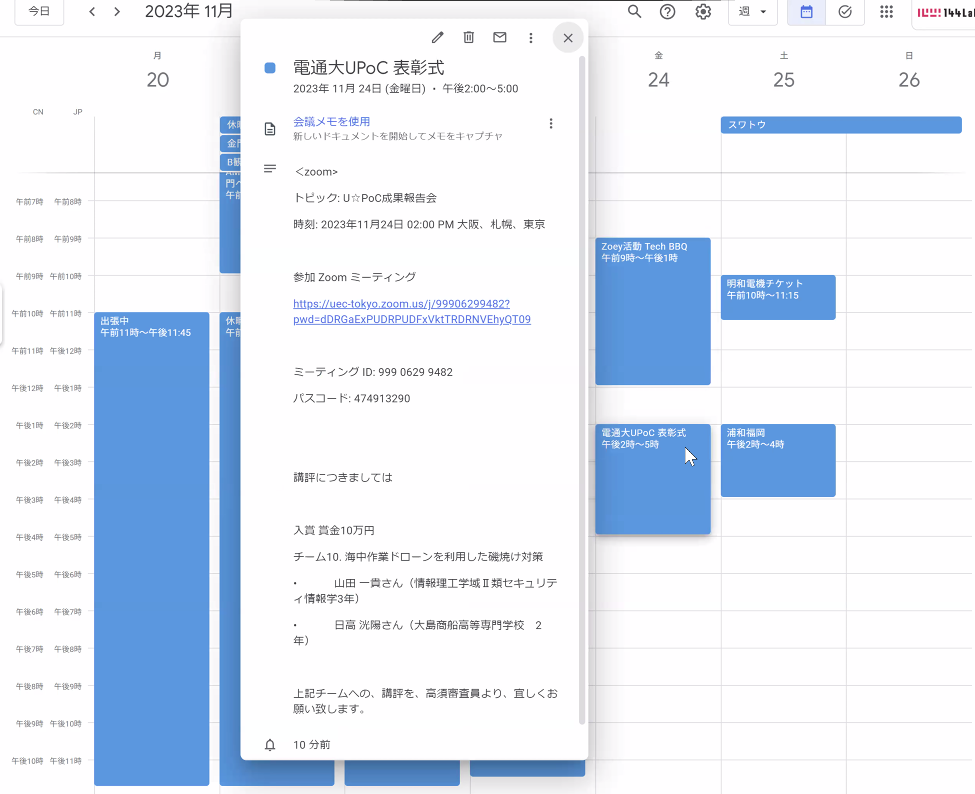The height and width of the screenshot is (794, 975).
Task: Open the 明和電機チケット event
Action: tap(778, 297)
